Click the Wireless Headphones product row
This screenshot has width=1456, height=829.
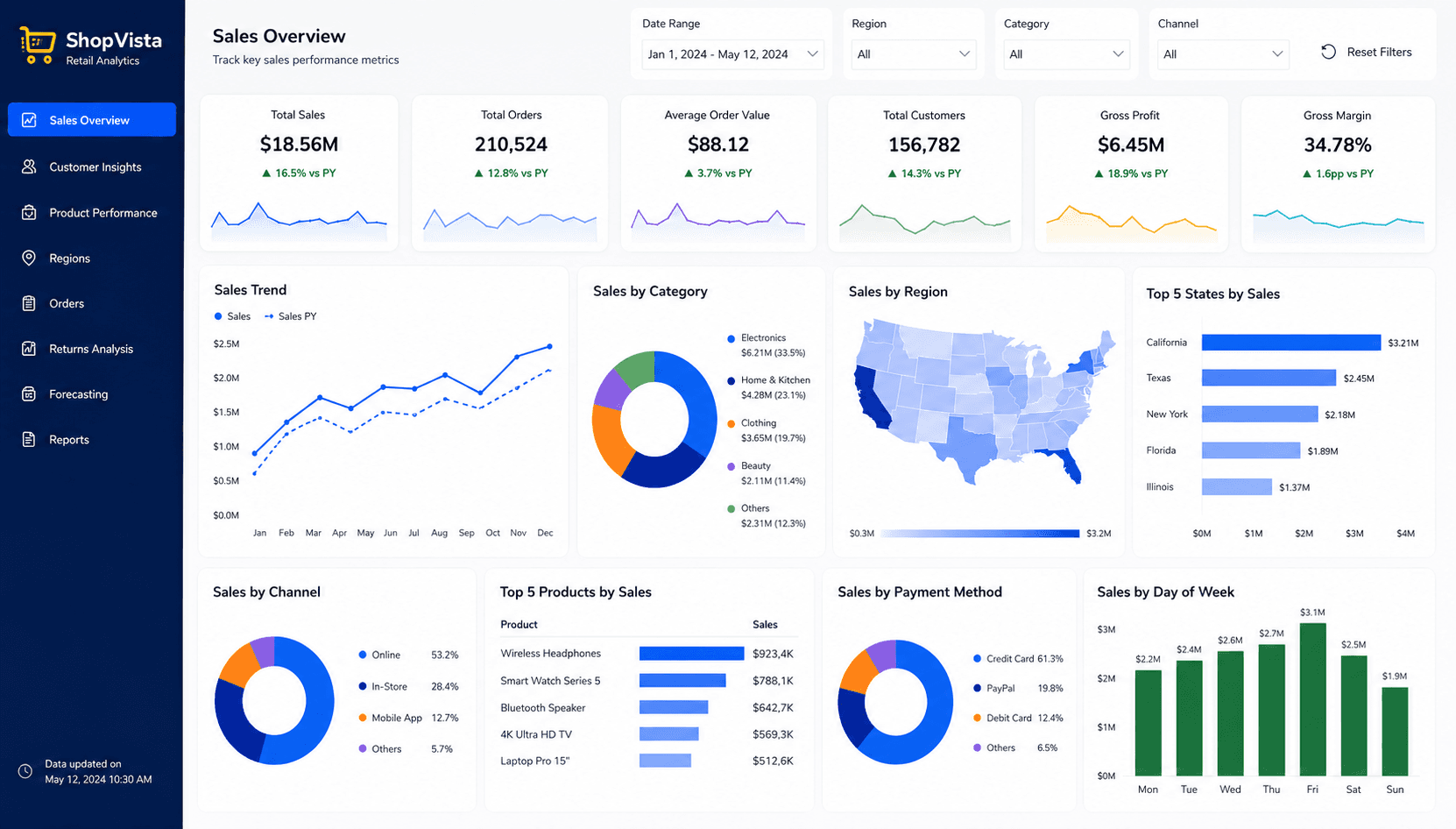(647, 654)
